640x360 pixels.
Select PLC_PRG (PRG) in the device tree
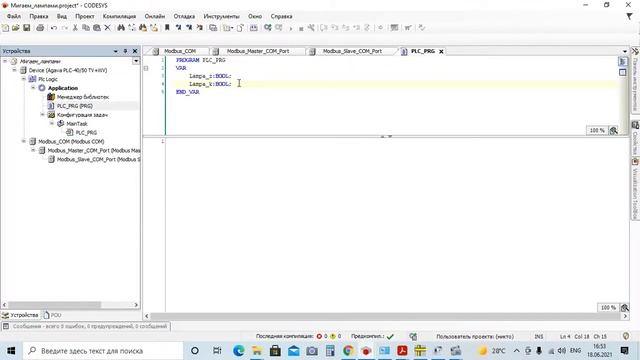coord(74,106)
